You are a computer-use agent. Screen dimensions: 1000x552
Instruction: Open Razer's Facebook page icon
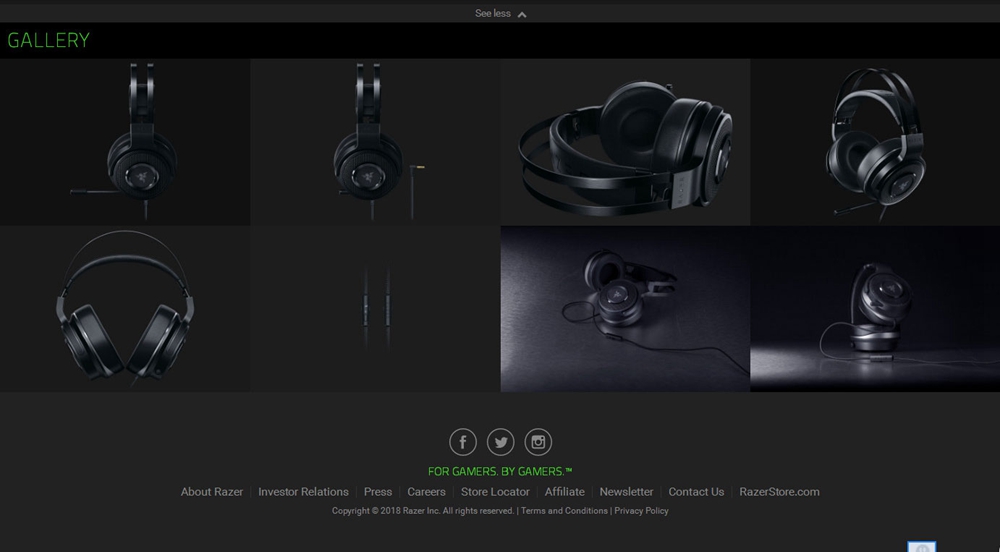click(x=463, y=442)
